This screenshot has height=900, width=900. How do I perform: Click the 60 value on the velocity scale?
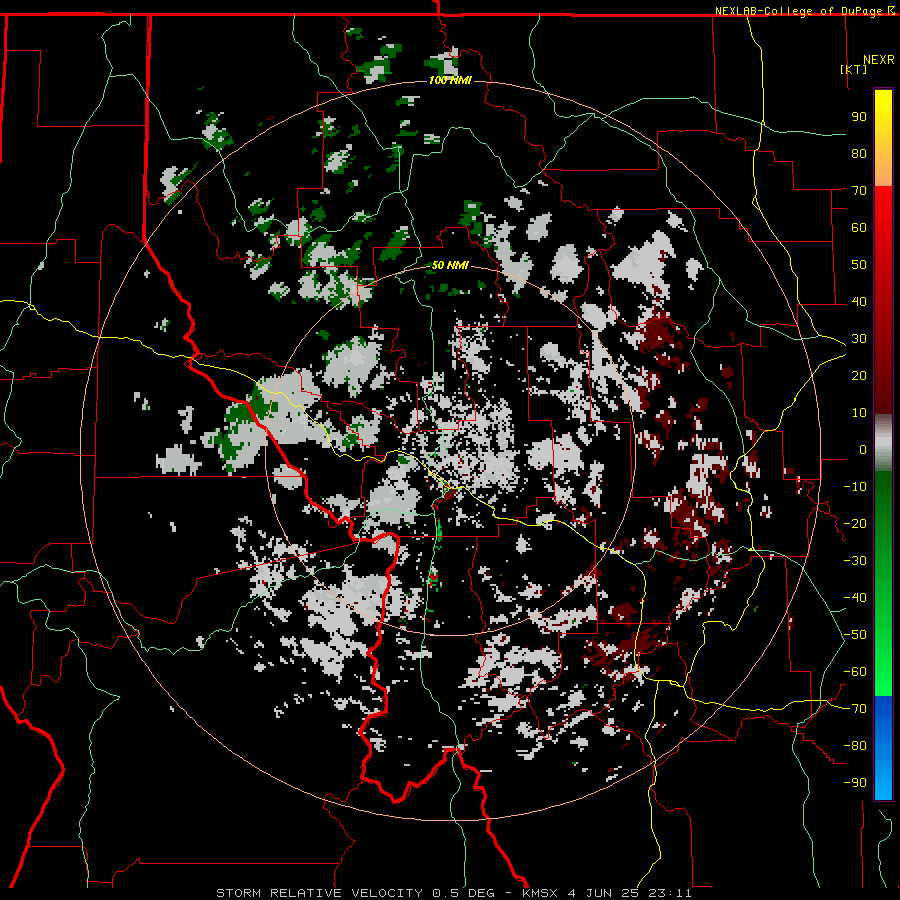pyautogui.click(x=859, y=227)
